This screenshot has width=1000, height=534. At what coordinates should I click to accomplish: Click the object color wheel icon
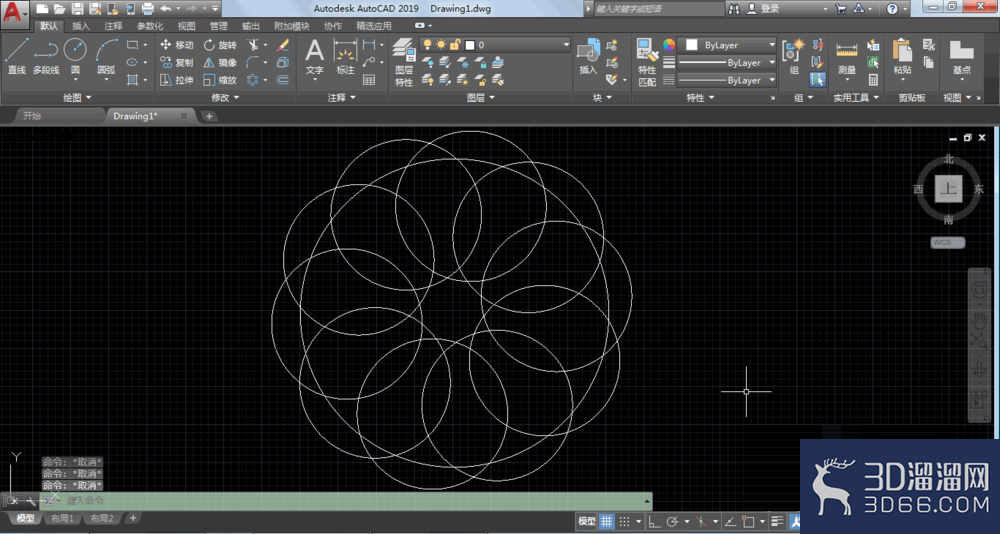pos(668,45)
